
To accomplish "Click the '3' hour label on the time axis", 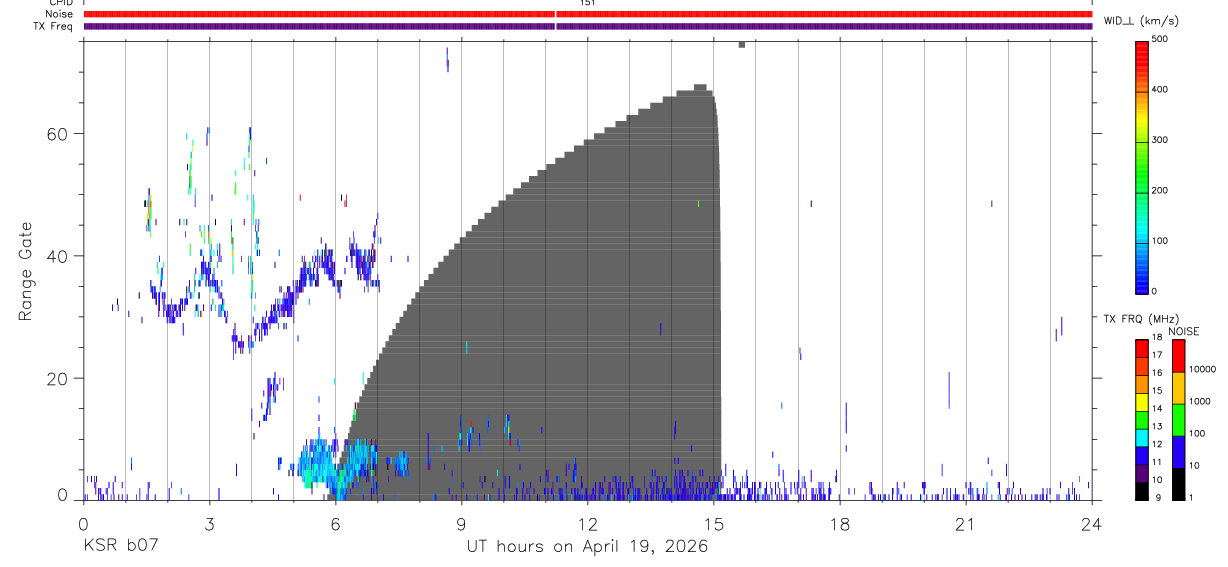I will (209, 523).
